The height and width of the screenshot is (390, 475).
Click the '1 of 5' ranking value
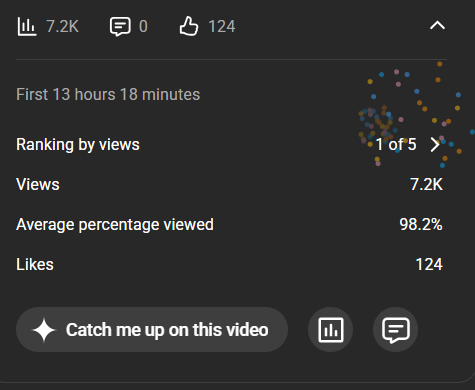(x=396, y=145)
